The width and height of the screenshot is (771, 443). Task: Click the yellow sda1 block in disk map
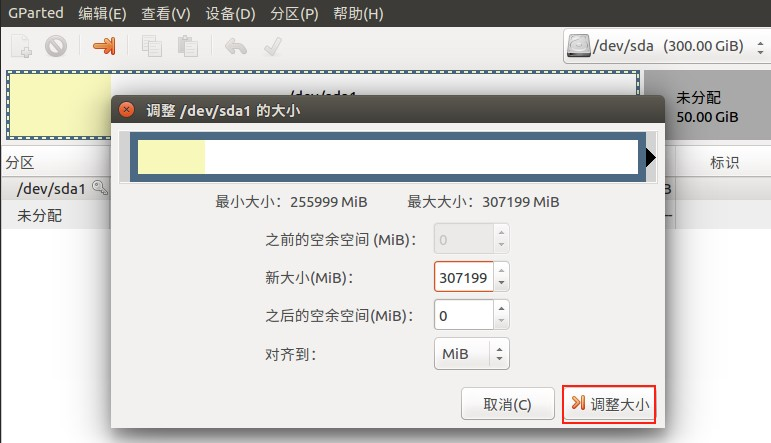pos(60,105)
